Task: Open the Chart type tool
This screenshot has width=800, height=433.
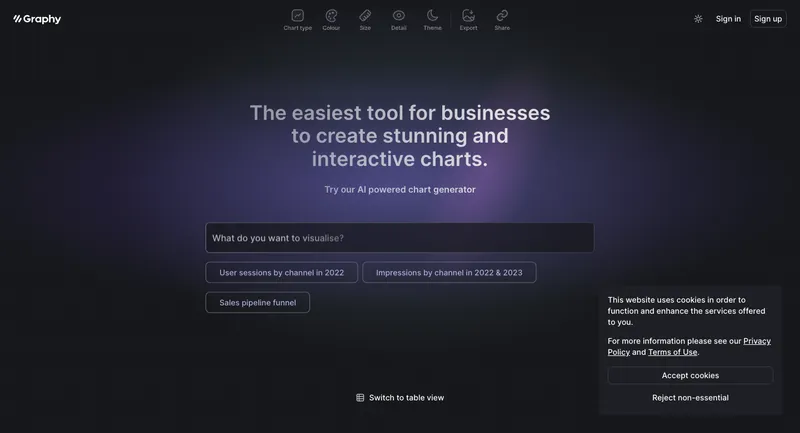Action: pyautogui.click(x=297, y=16)
